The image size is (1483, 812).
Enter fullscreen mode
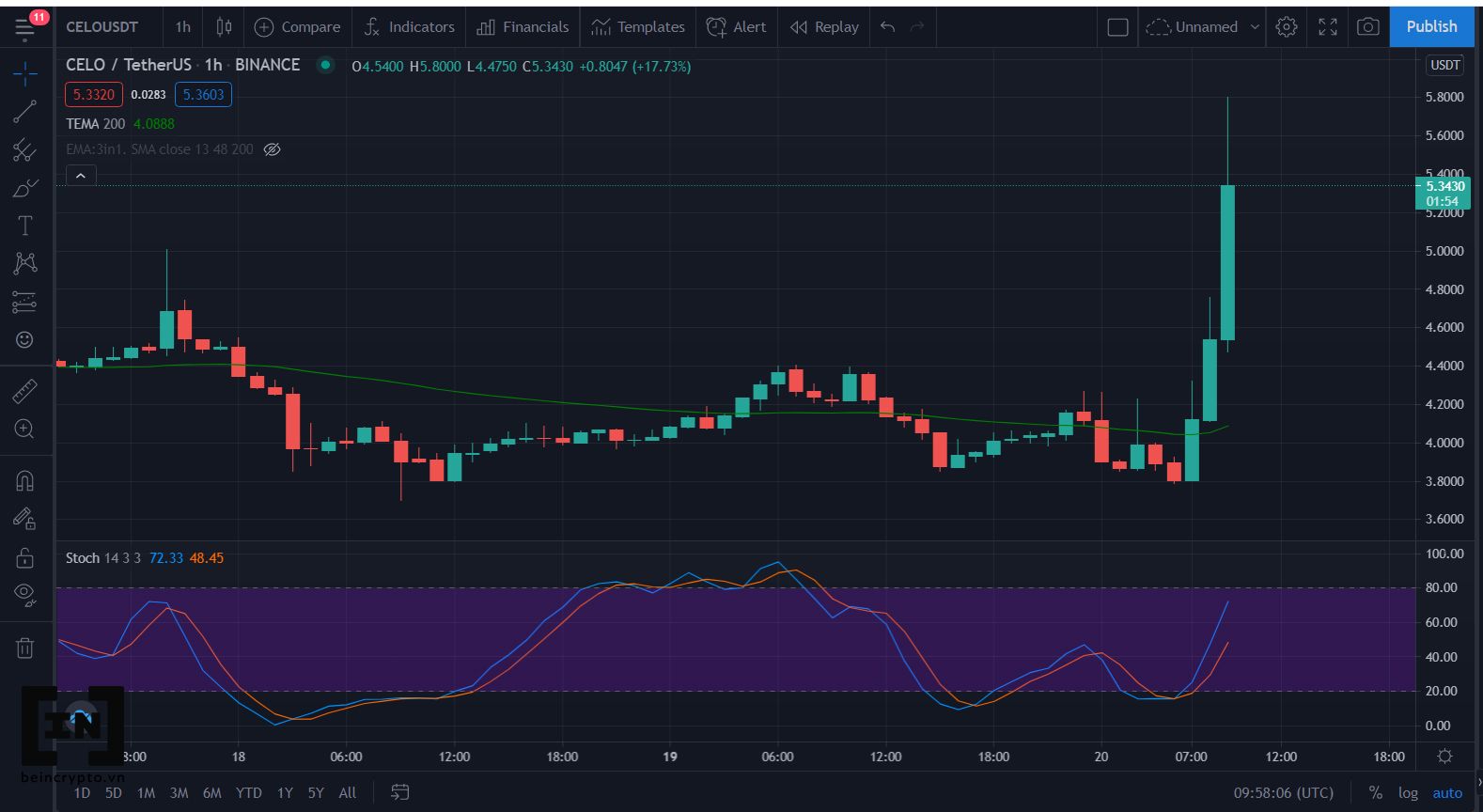[x=1327, y=27]
